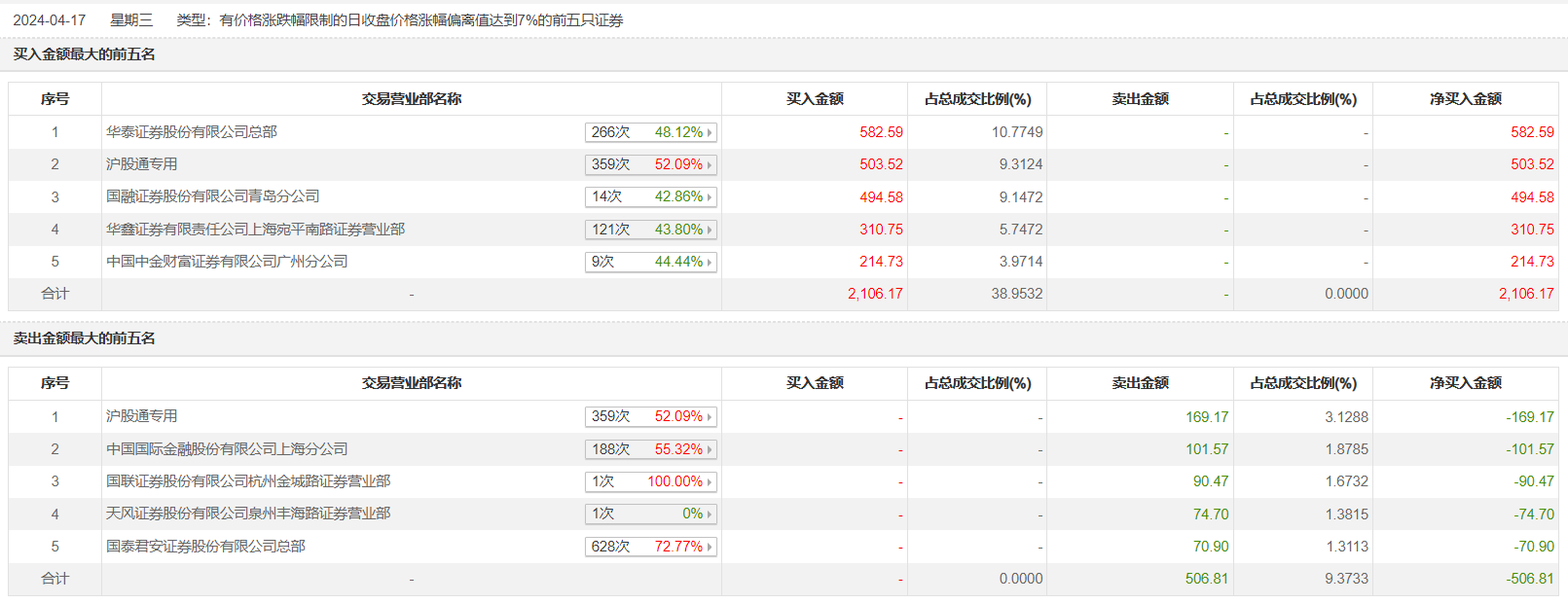Open 天风证券泉州丰海路证券营业部 link

[x=248, y=514]
